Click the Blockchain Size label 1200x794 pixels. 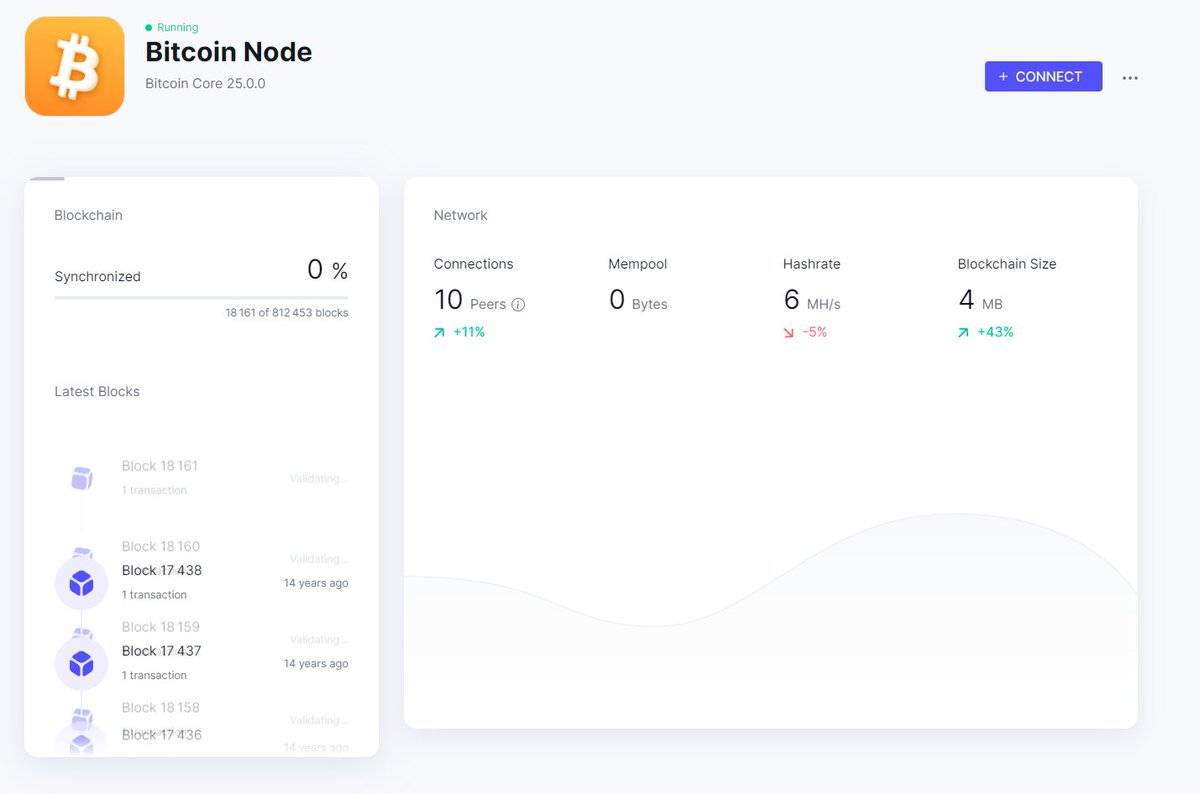(x=1007, y=264)
